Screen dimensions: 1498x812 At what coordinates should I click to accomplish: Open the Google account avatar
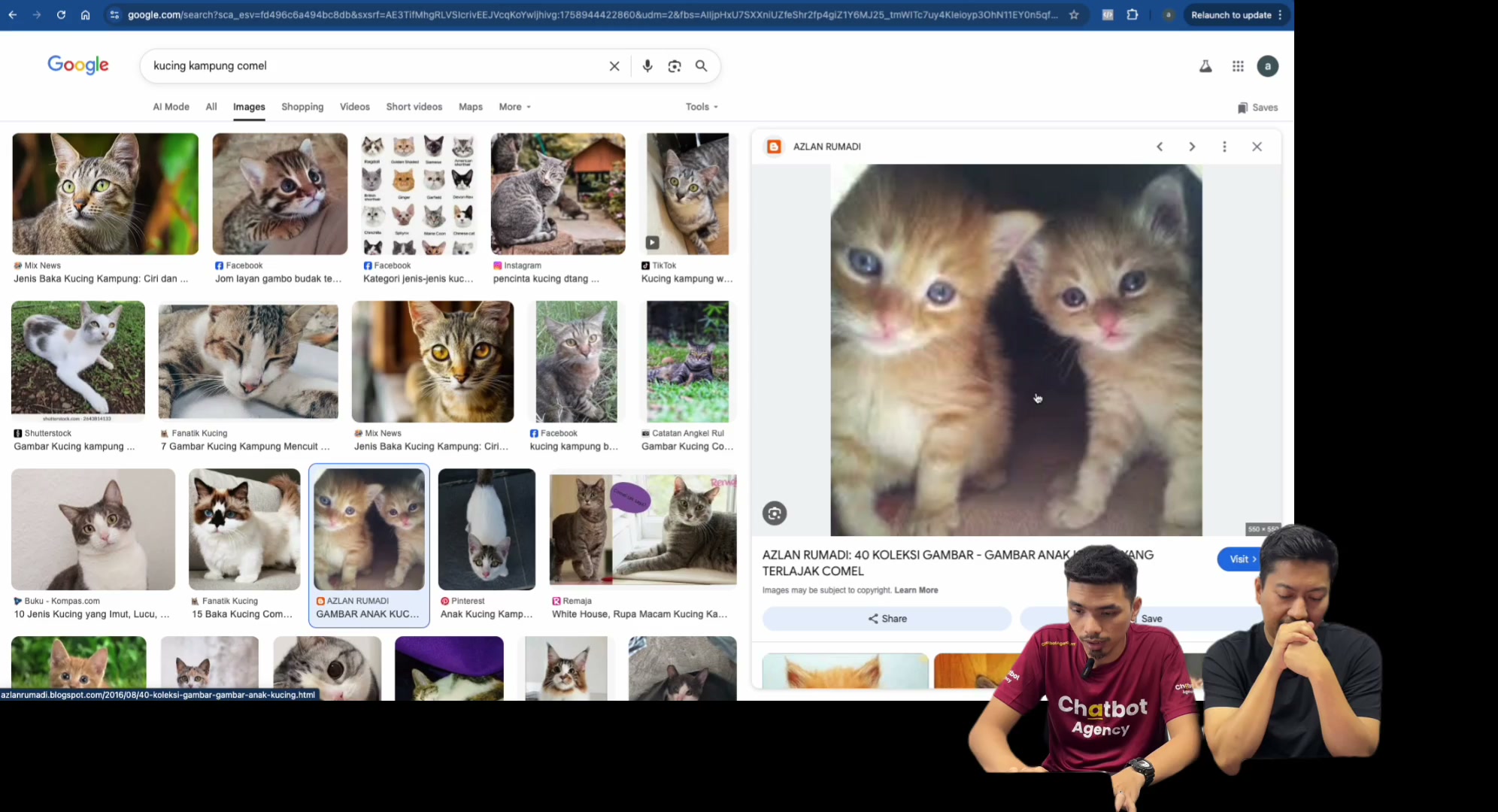click(x=1268, y=66)
